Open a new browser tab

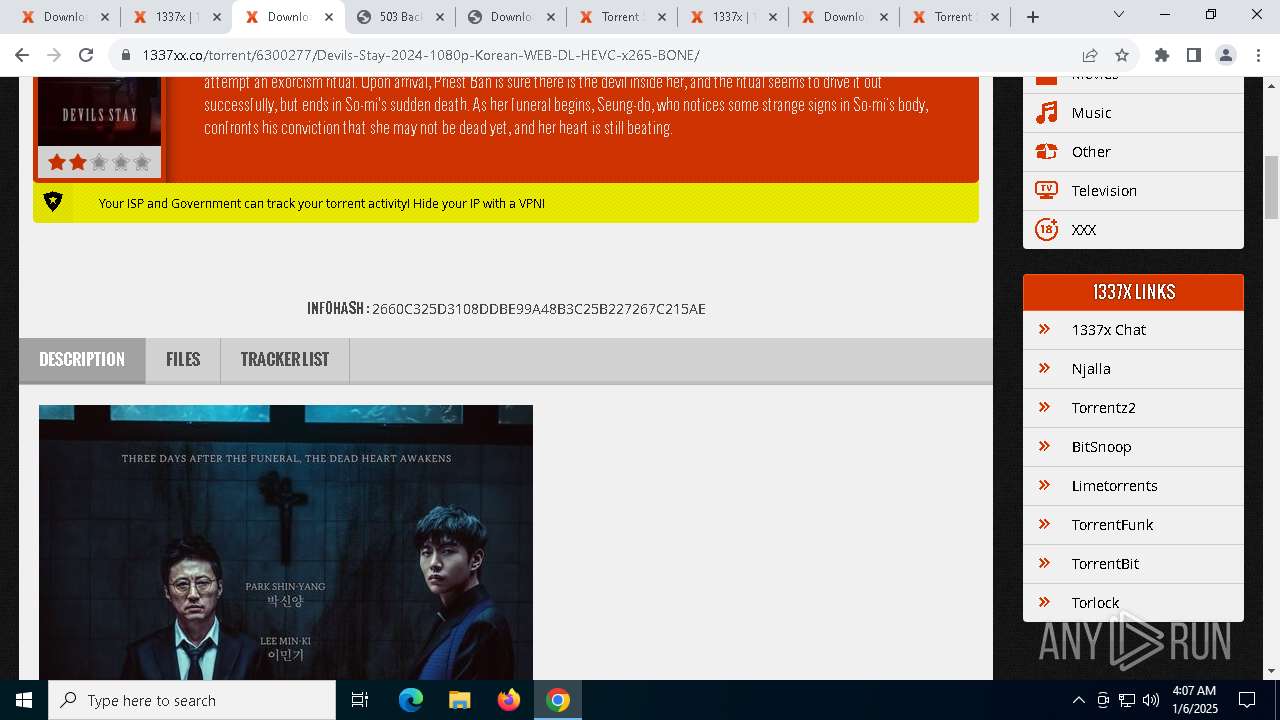click(x=1033, y=17)
